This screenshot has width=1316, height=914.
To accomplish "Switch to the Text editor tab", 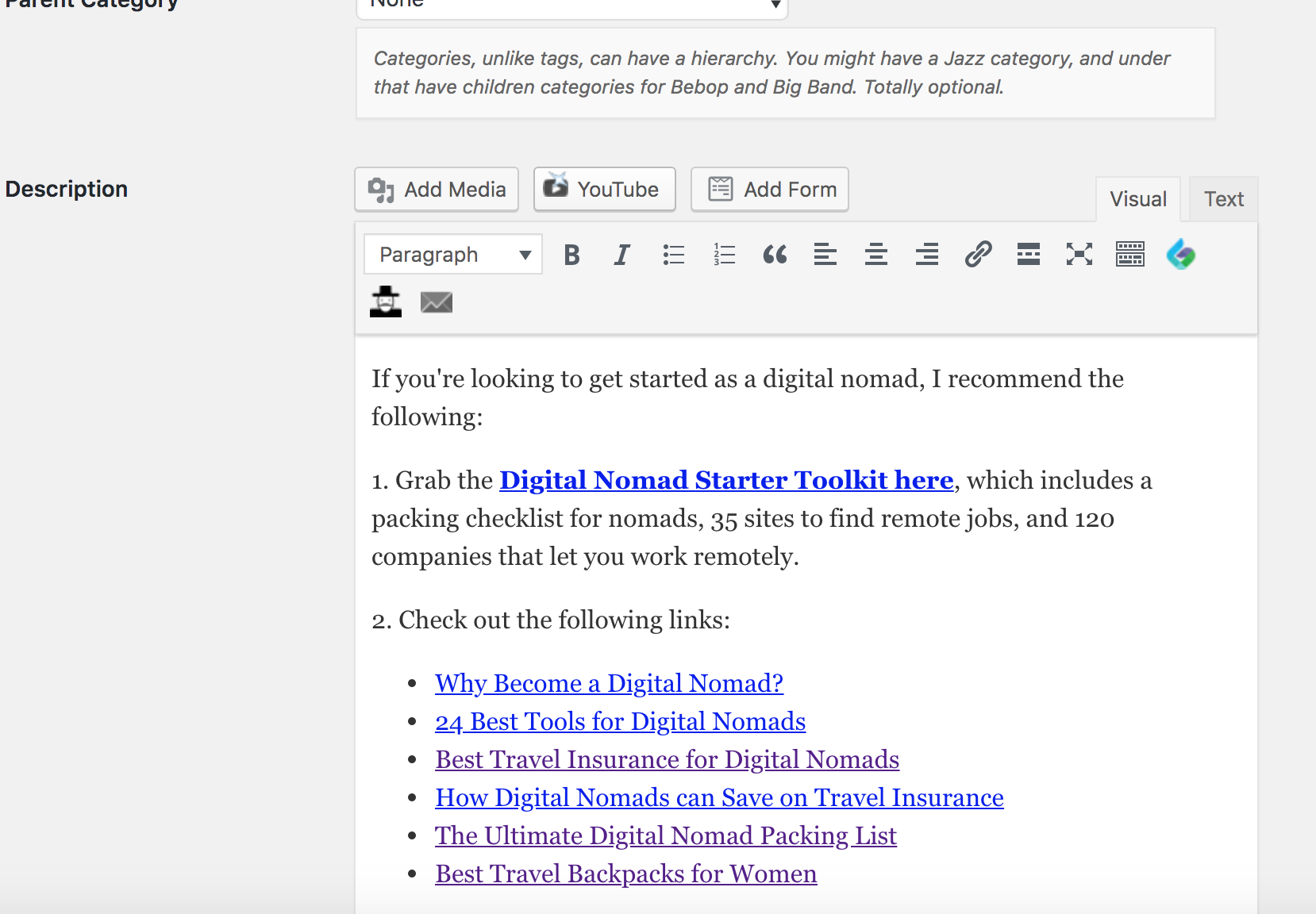I will click(1224, 199).
